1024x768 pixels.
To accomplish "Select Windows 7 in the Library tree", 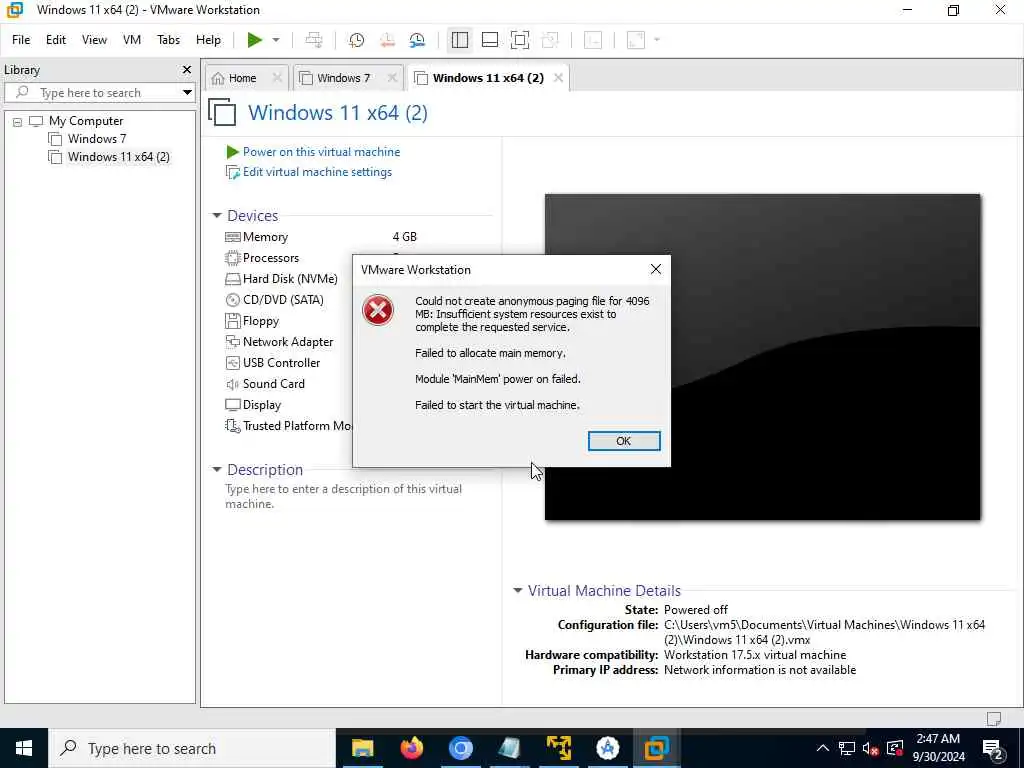I will [97, 138].
